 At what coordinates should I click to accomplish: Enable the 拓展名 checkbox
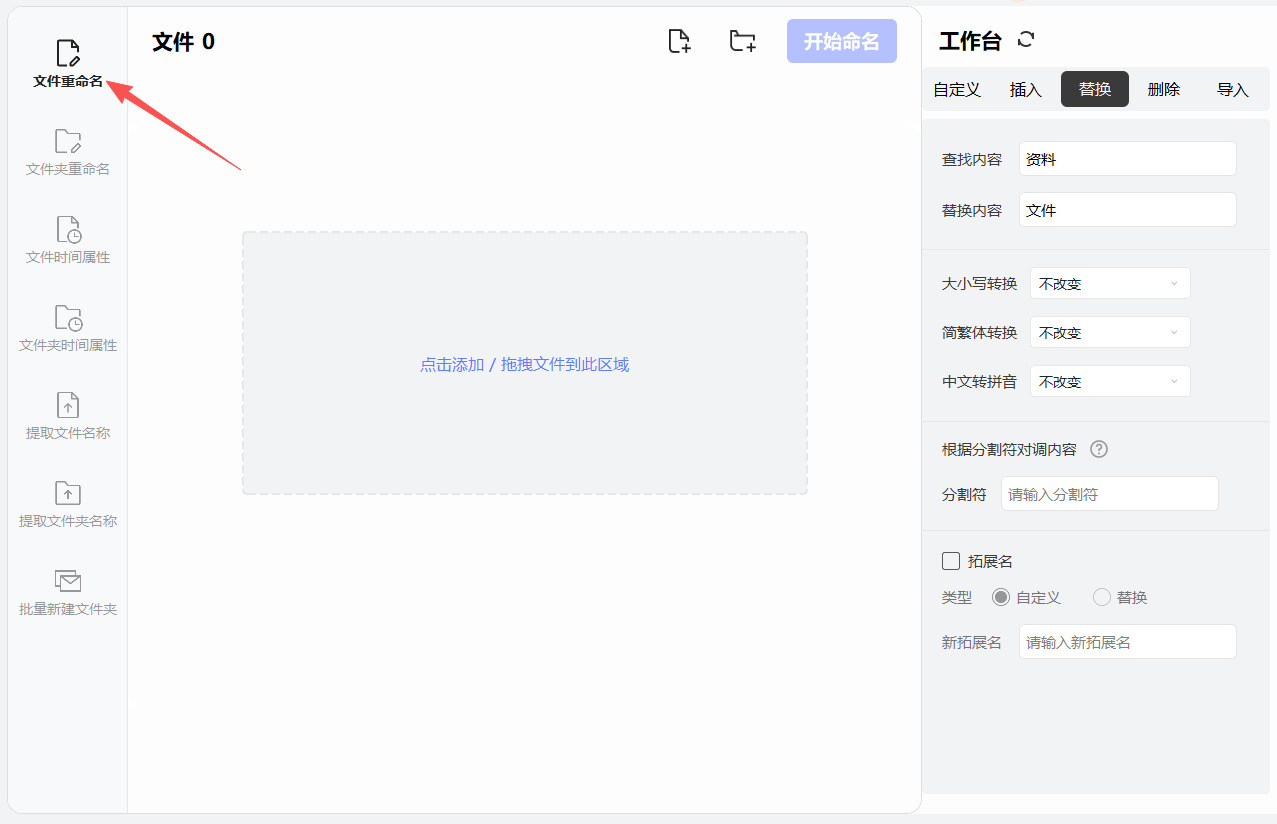(951, 561)
